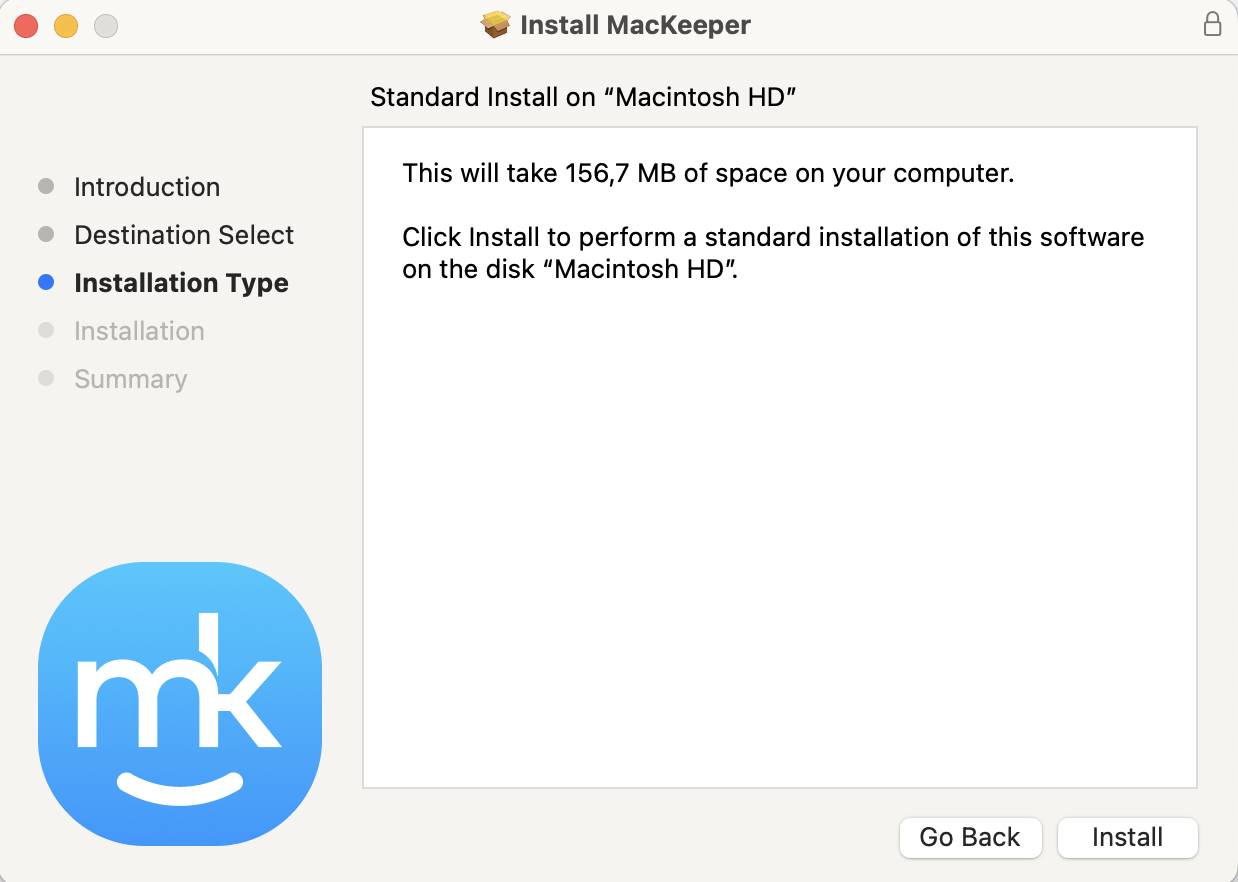This screenshot has width=1238, height=882.
Task: Click the Go Back button
Action: (x=970, y=837)
